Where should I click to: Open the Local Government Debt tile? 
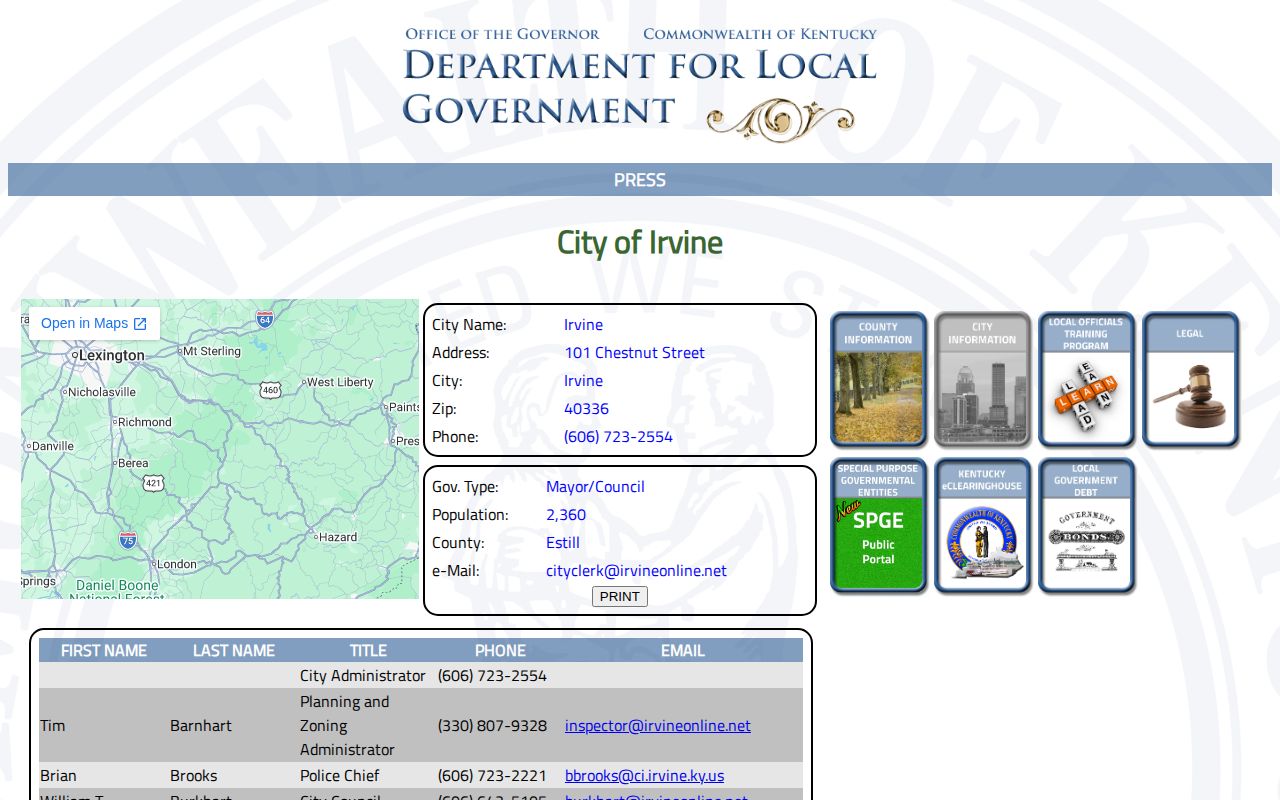tap(1086, 526)
